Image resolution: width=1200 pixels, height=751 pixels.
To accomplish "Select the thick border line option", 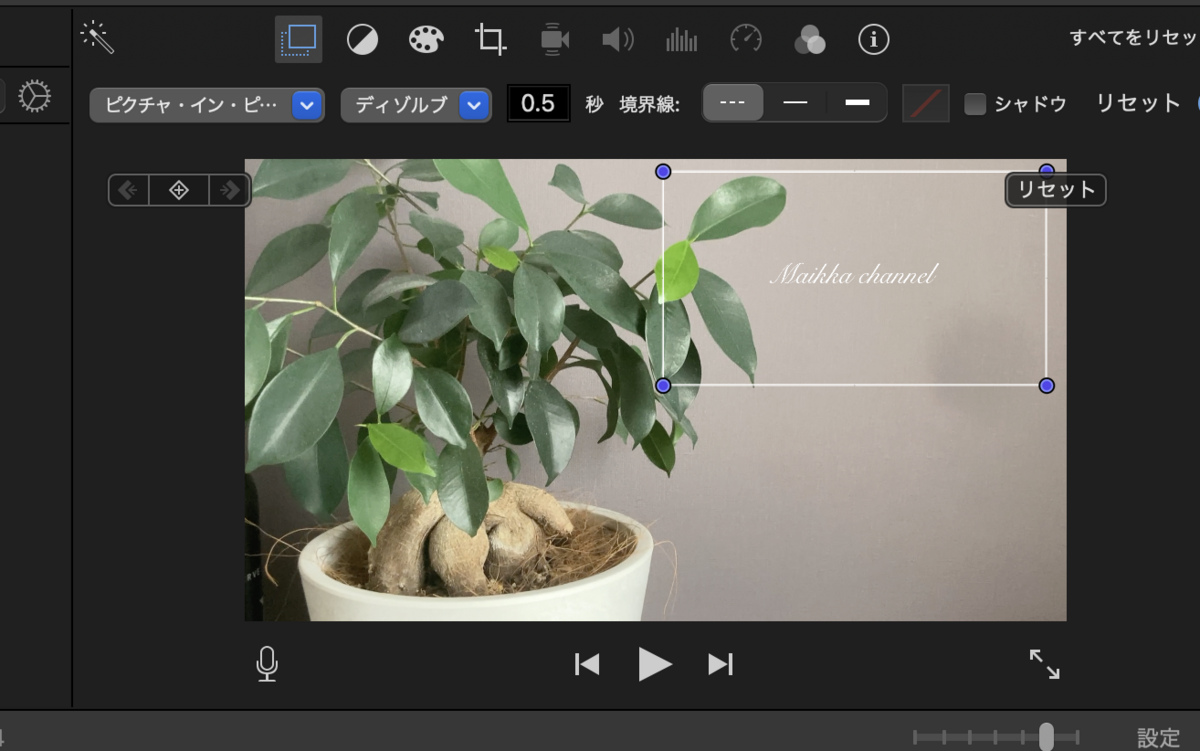I will [x=857, y=103].
